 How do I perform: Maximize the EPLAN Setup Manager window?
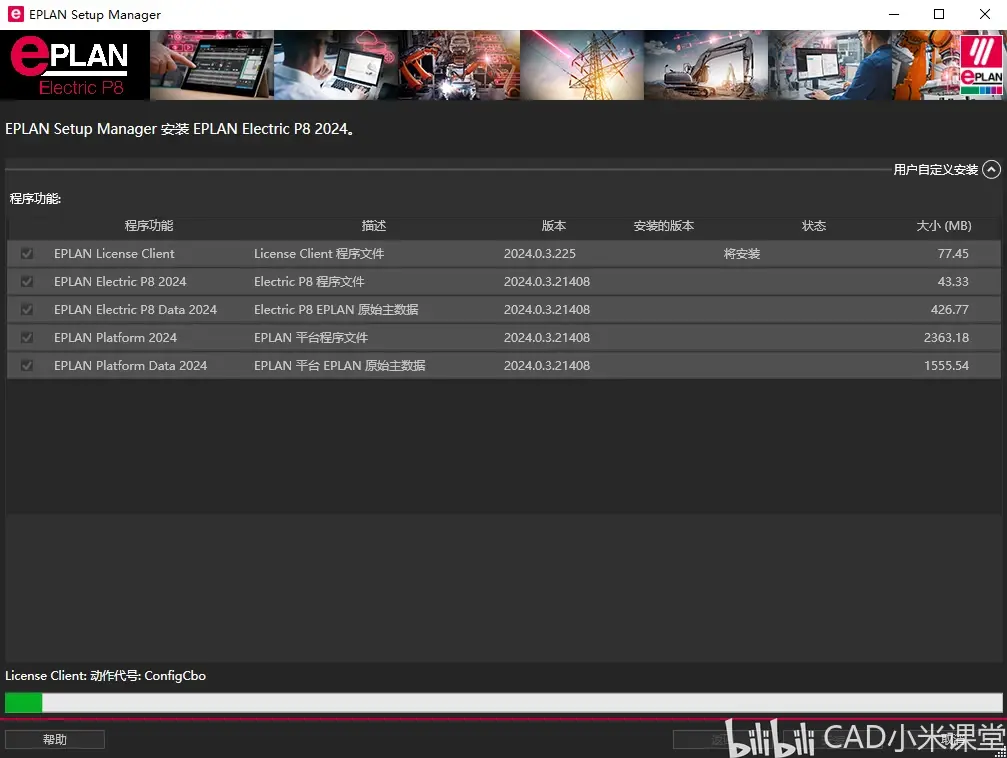tap(939, 14)
